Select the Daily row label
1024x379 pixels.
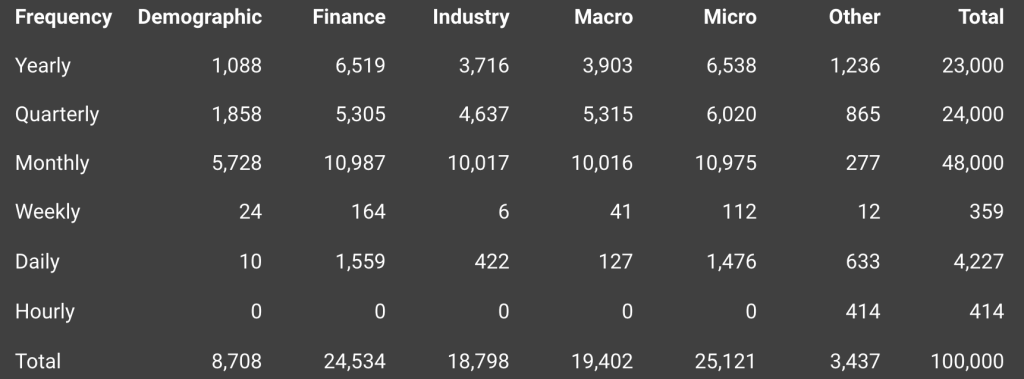point(37,262)
